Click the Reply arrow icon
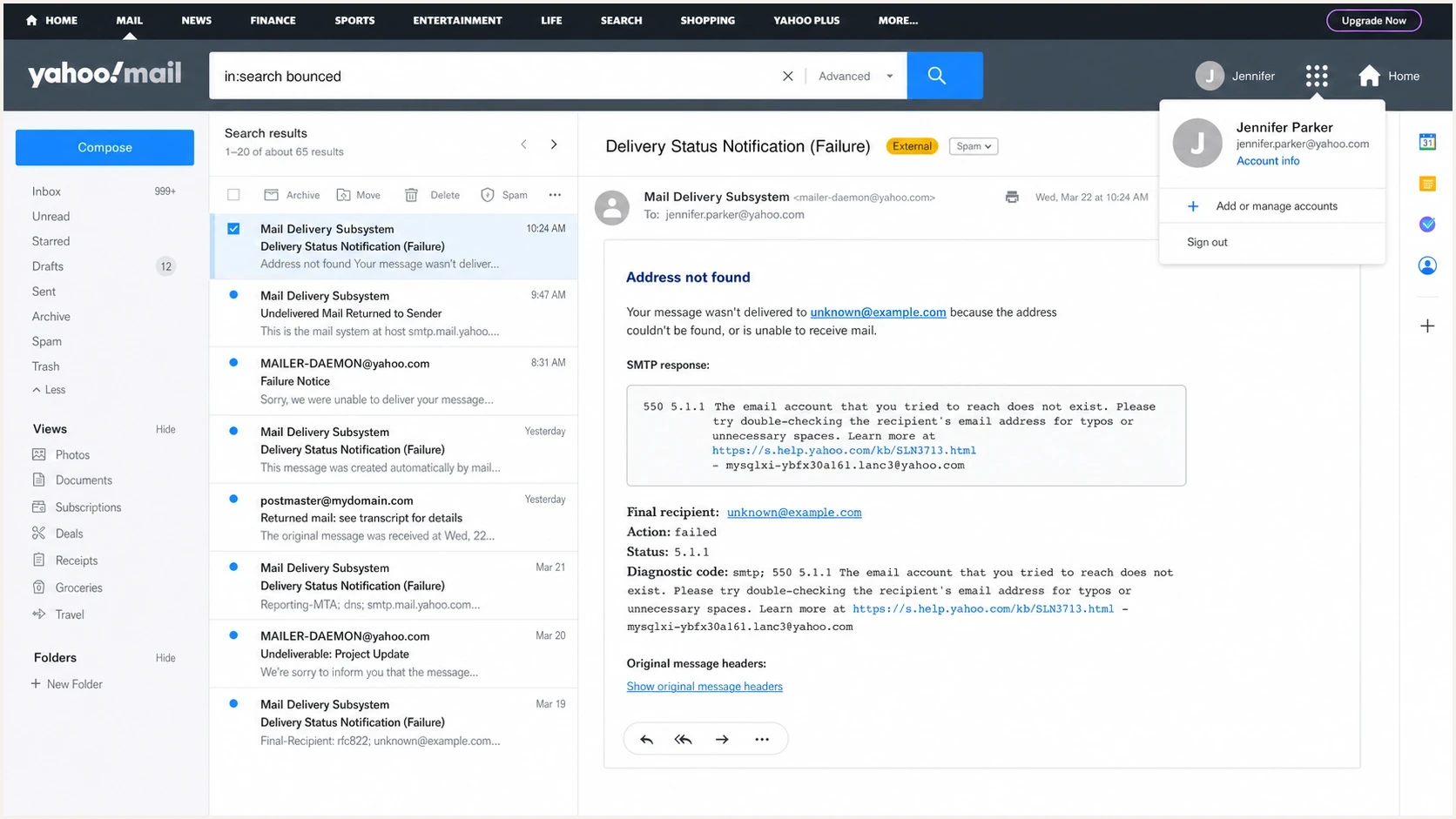1456x819 pixels. (x=646, y=740)
